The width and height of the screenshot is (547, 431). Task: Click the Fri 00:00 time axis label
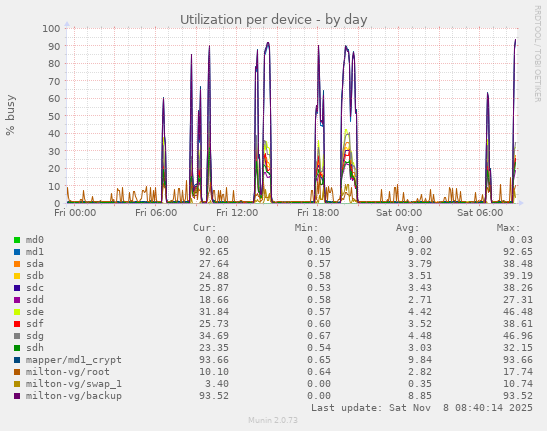pyautogui.click(x=75, y=213)
